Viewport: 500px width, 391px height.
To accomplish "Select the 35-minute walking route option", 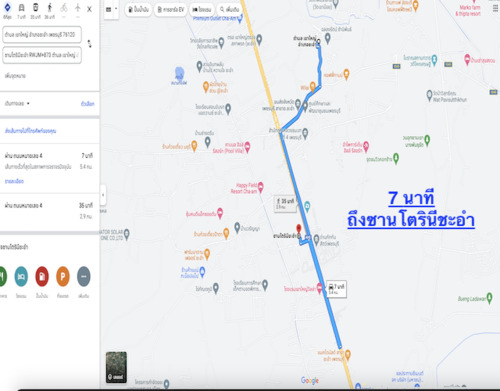I will click(x=49, y=211).
